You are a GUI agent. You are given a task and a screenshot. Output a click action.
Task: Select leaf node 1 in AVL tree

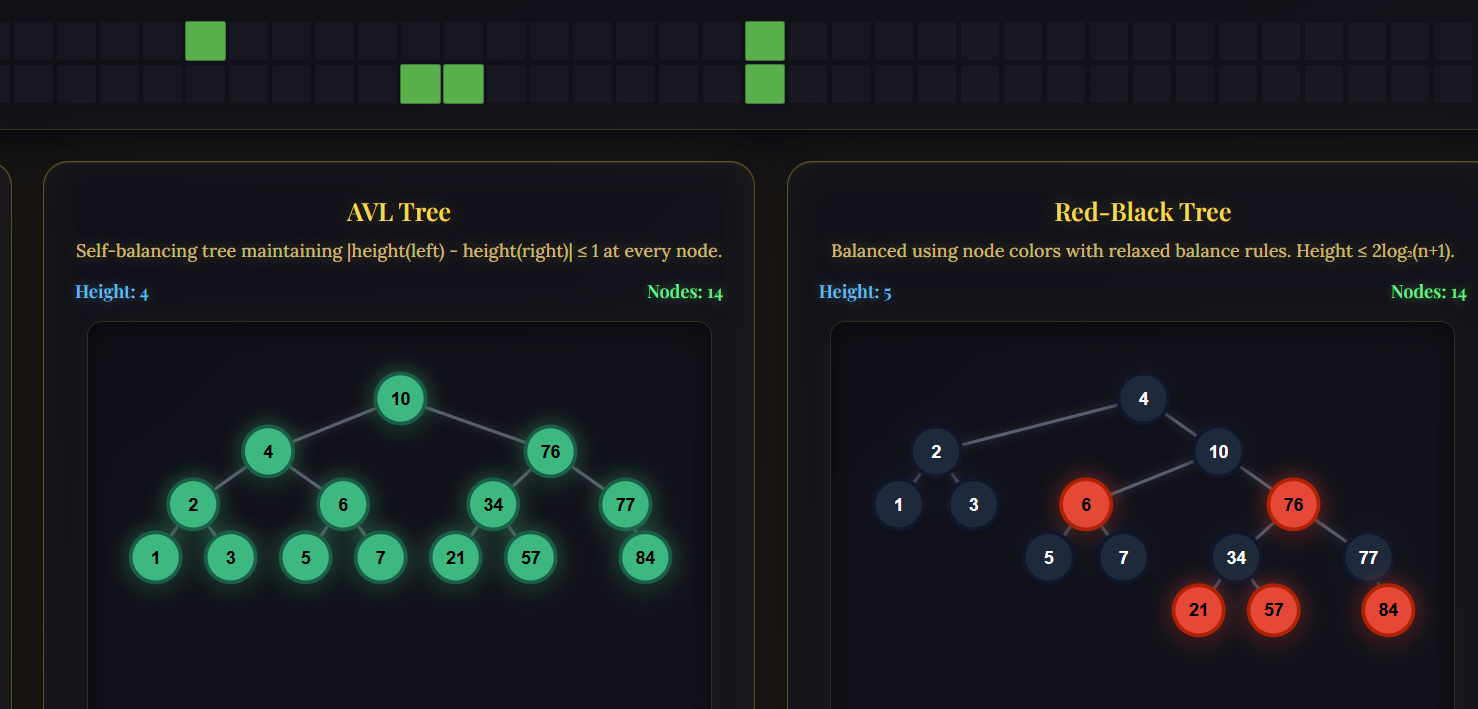(x=156, y=557)
